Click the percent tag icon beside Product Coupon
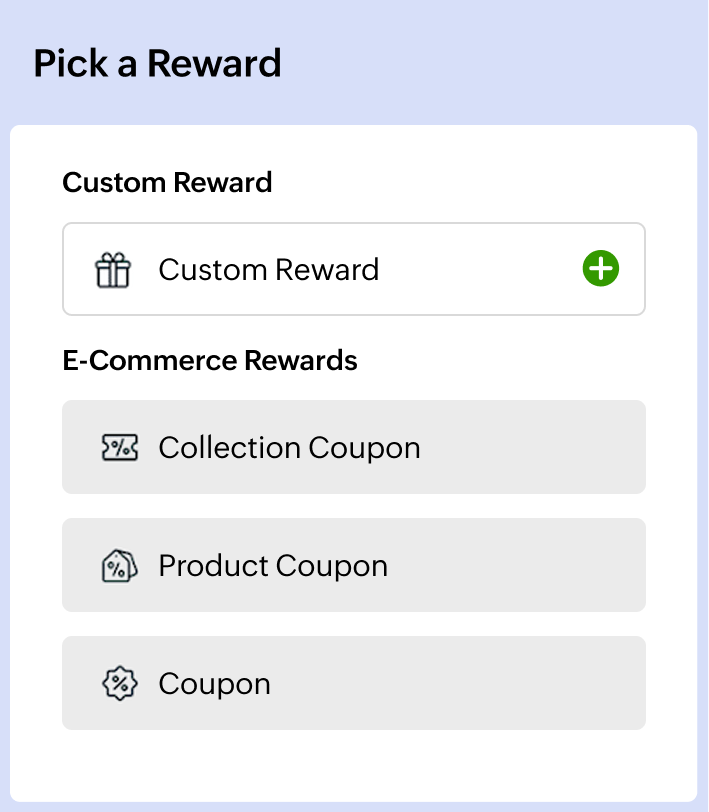This screenshot has width=709, height=812. click(118, 564)
